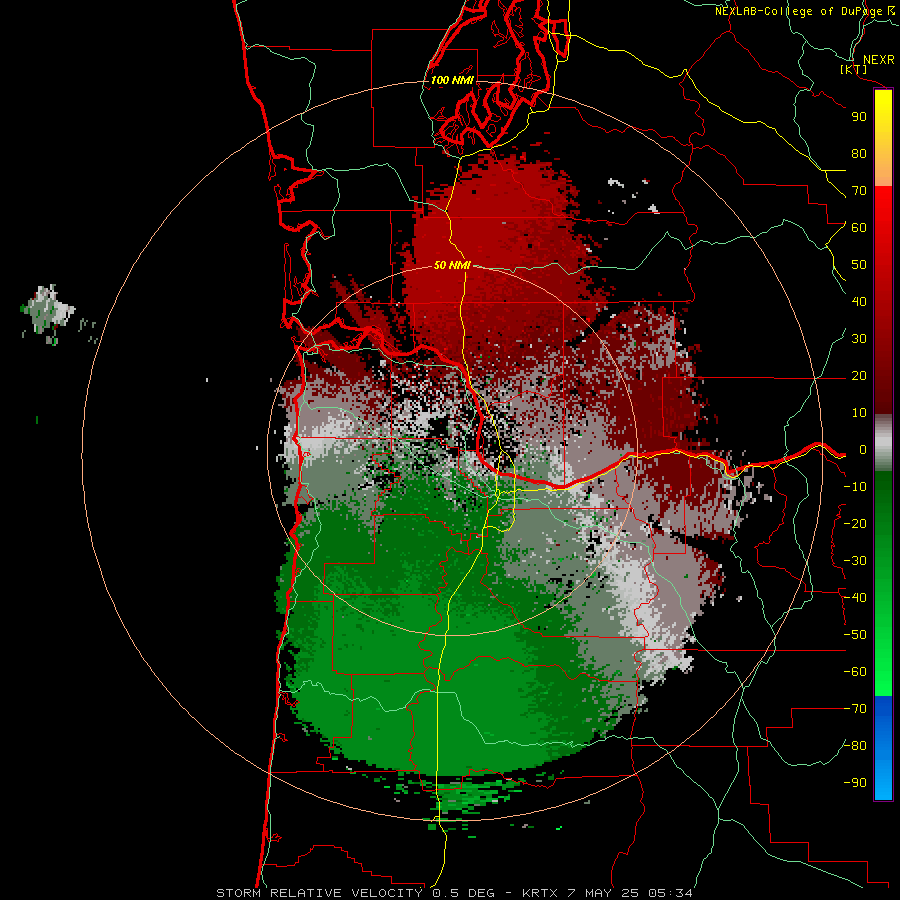Screen dimensions: 900x900
Task: Click the -70 value on the velocity scale
Action: point(855,709)
